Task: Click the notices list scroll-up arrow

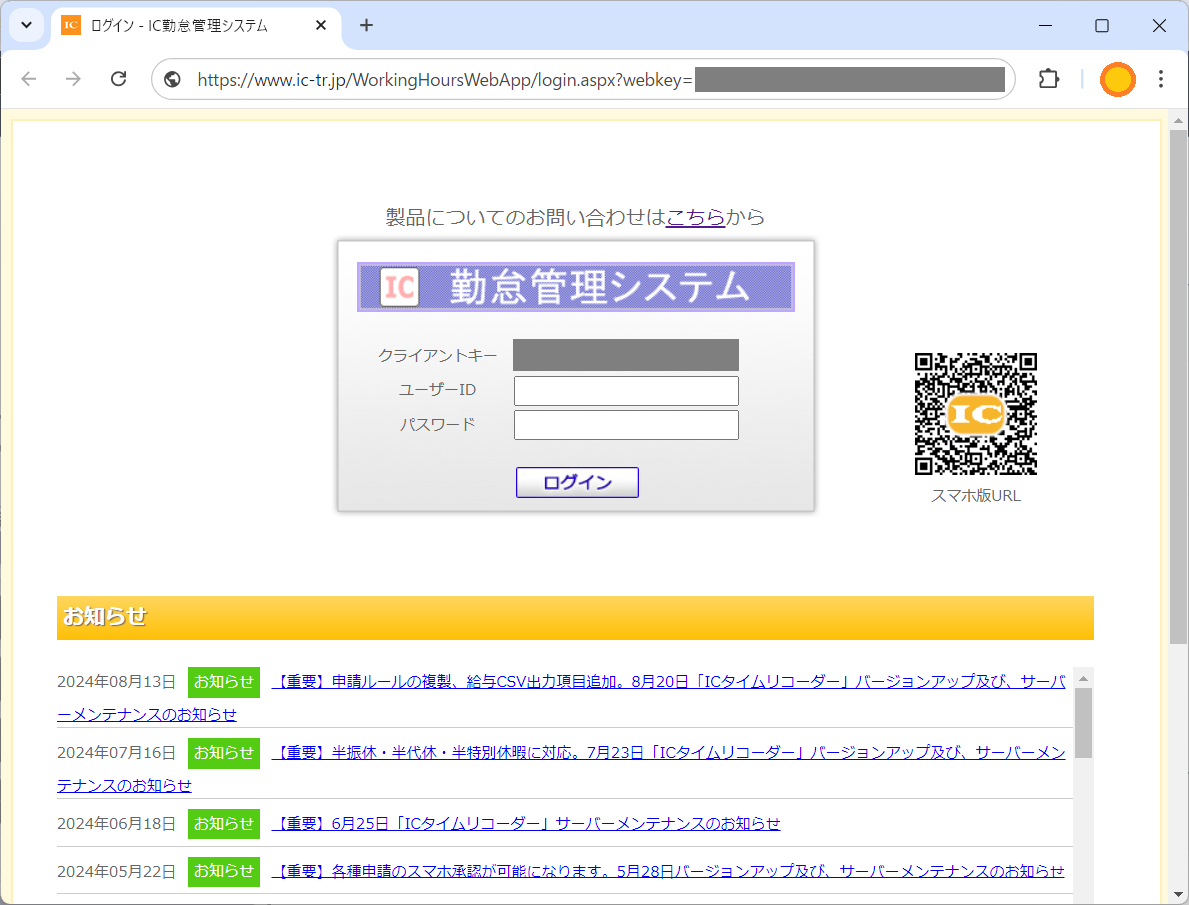Action: [1084, 678]
